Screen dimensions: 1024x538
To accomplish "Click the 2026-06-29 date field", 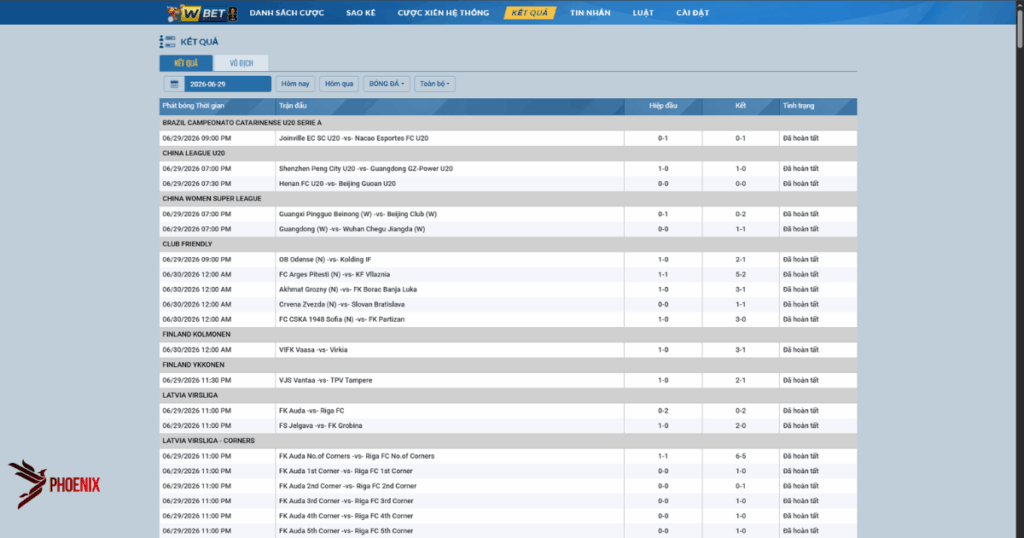I will tap(227, 84).
